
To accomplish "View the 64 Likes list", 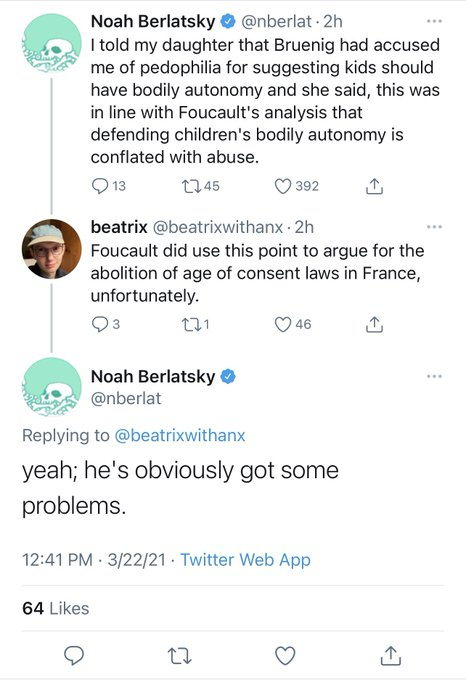I will (x=55, y=608).
